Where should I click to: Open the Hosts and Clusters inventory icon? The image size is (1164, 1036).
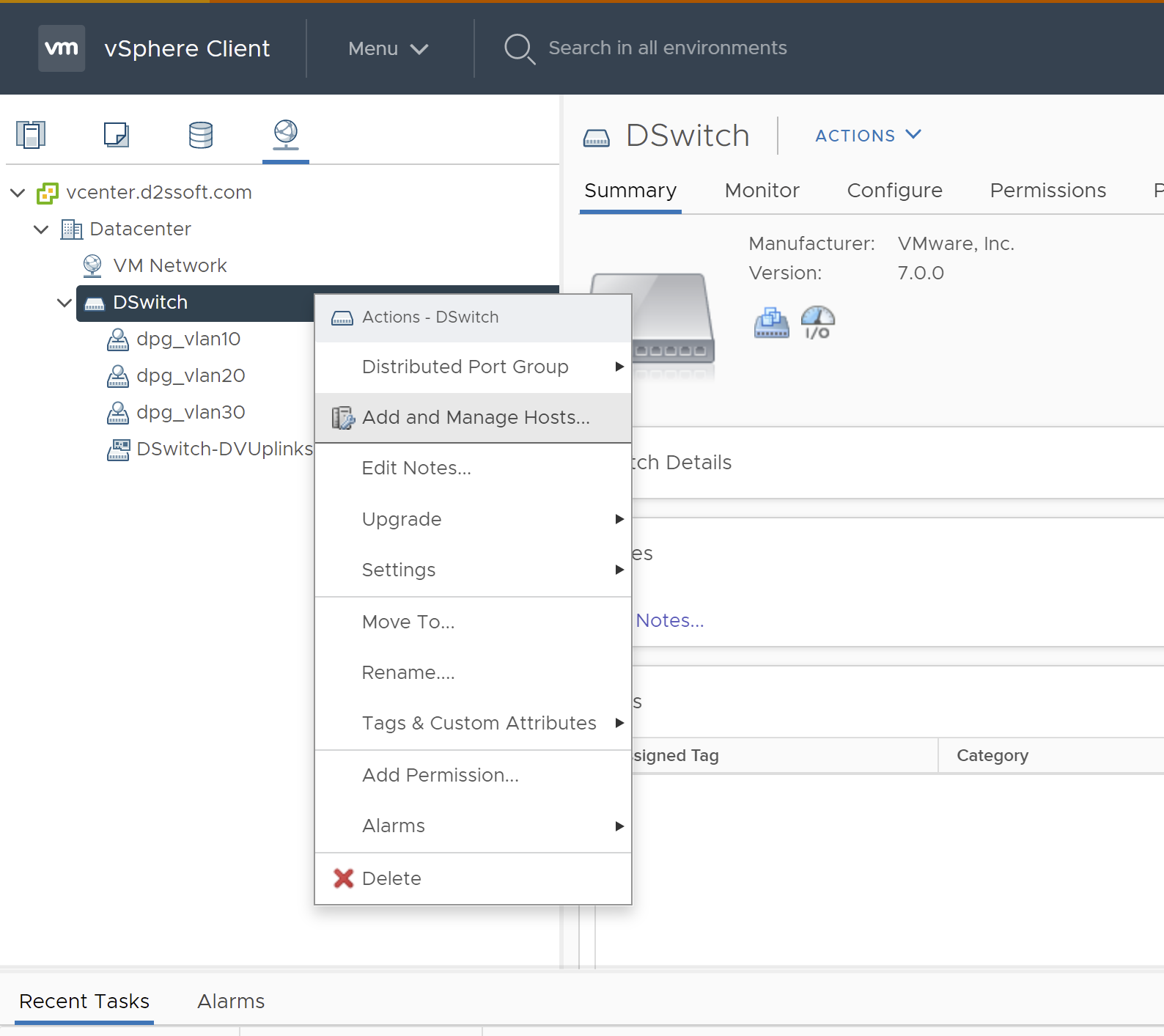(31, 135)
